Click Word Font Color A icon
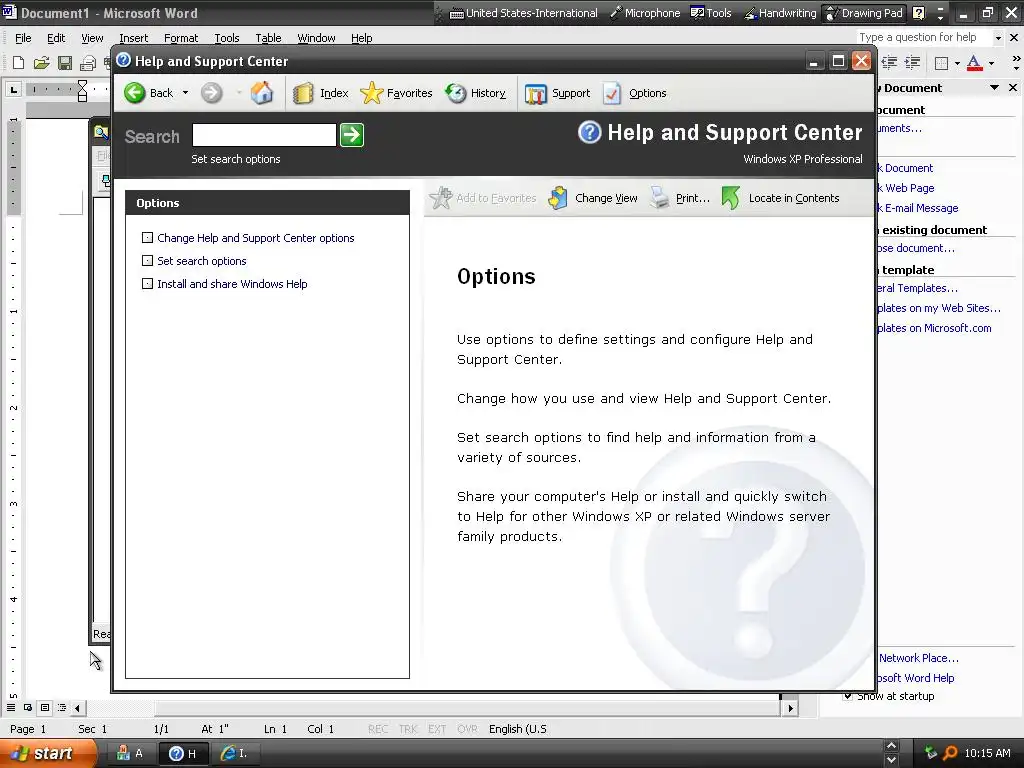 click(974, 63)
